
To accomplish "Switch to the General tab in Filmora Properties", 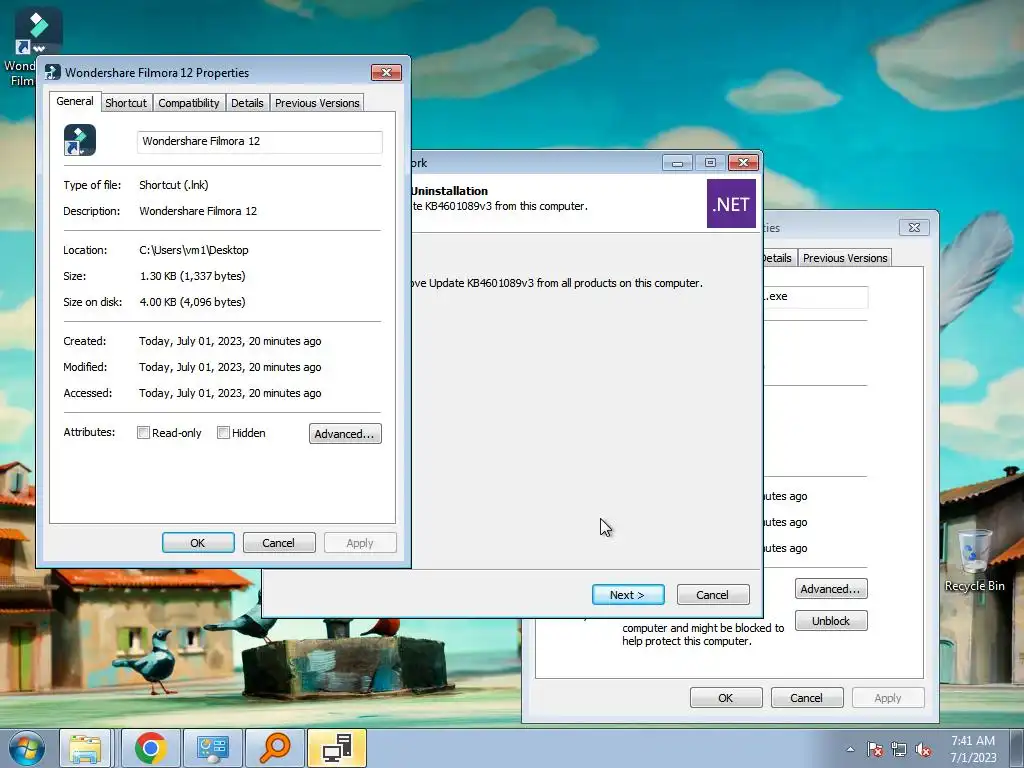I will 75,101.
